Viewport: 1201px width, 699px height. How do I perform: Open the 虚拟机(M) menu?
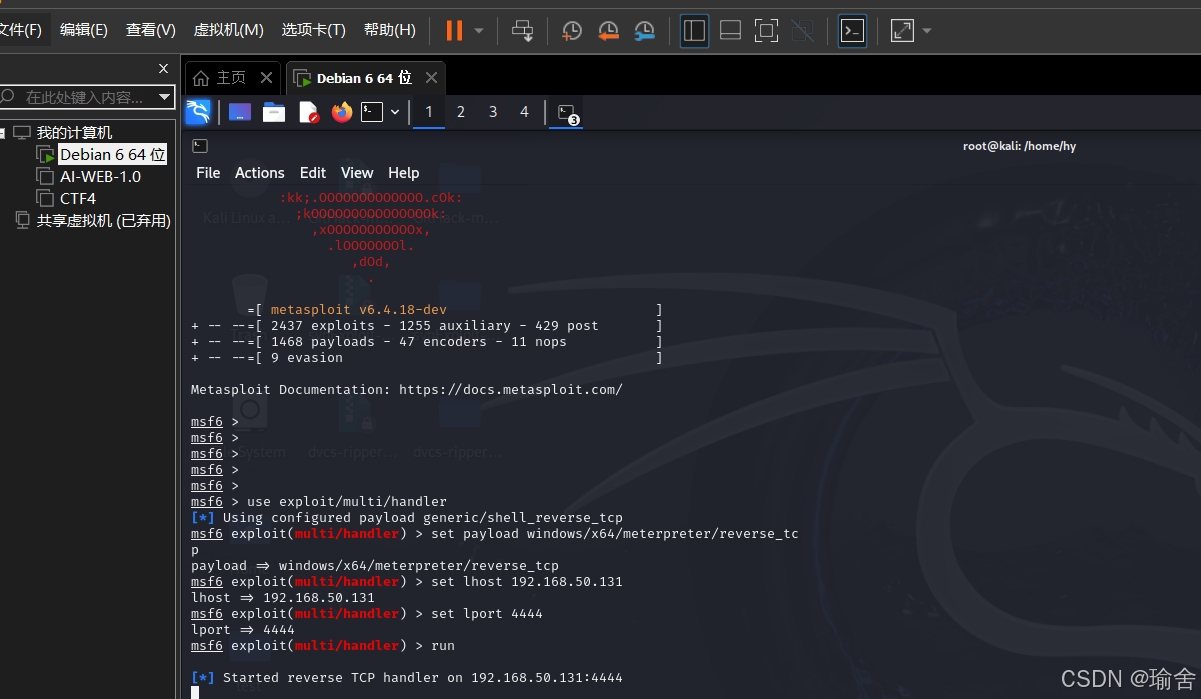(228, 30)
